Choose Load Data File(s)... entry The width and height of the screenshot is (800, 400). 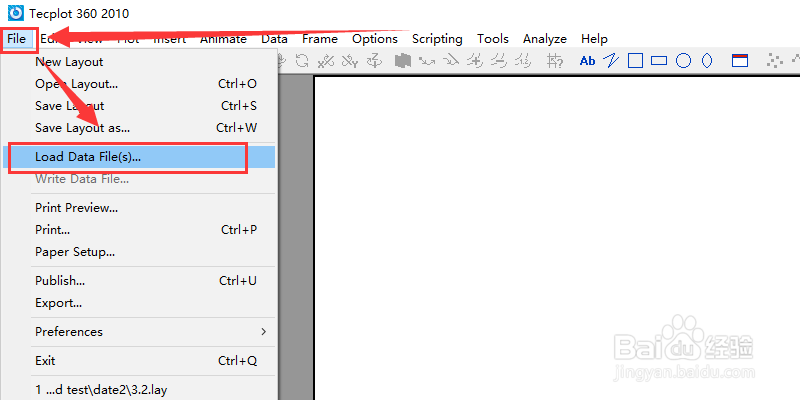(x=139, y=157)
